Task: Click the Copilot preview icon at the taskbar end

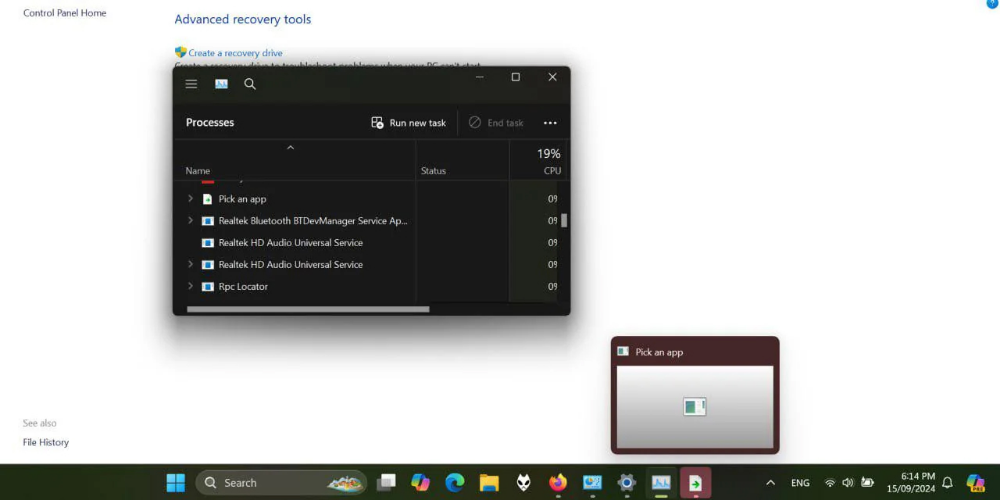Action: pos(975,483)
